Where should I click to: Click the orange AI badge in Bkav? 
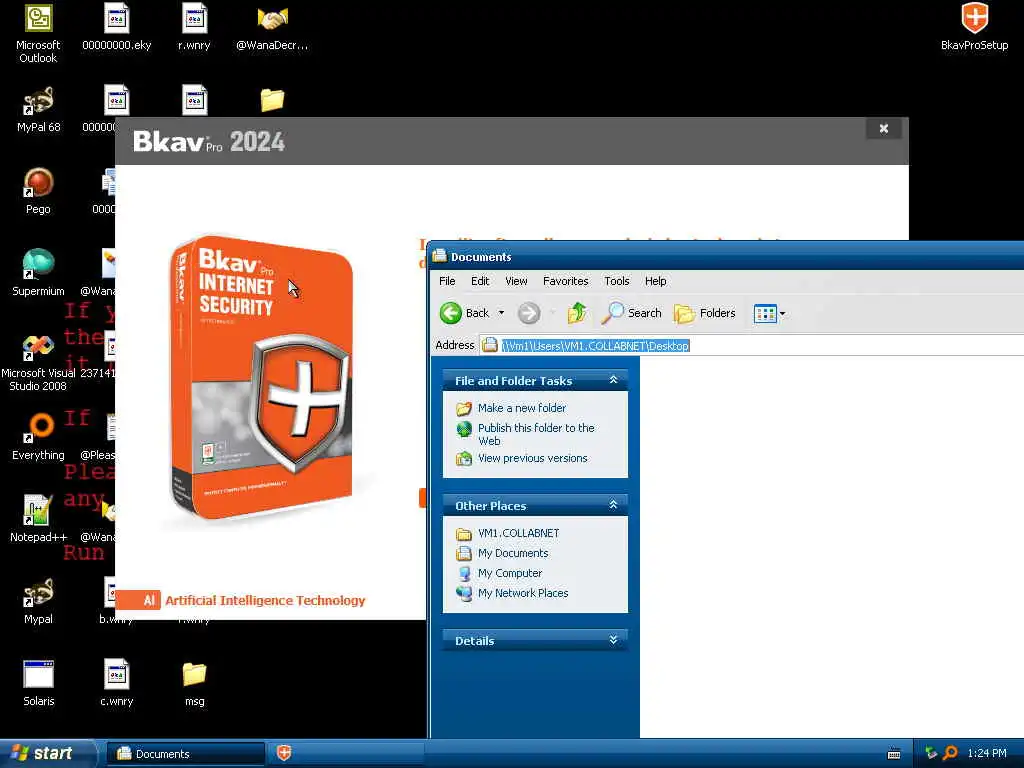tap(138, 600)
